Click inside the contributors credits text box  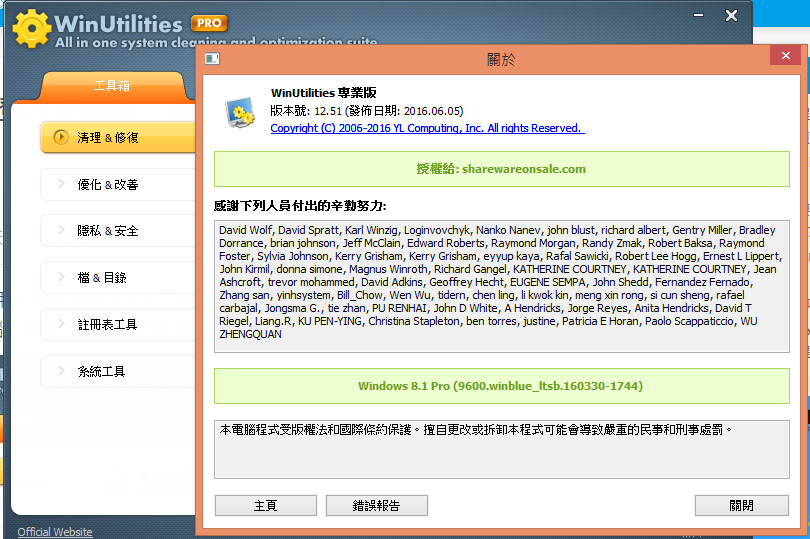(x=502, y=286)
